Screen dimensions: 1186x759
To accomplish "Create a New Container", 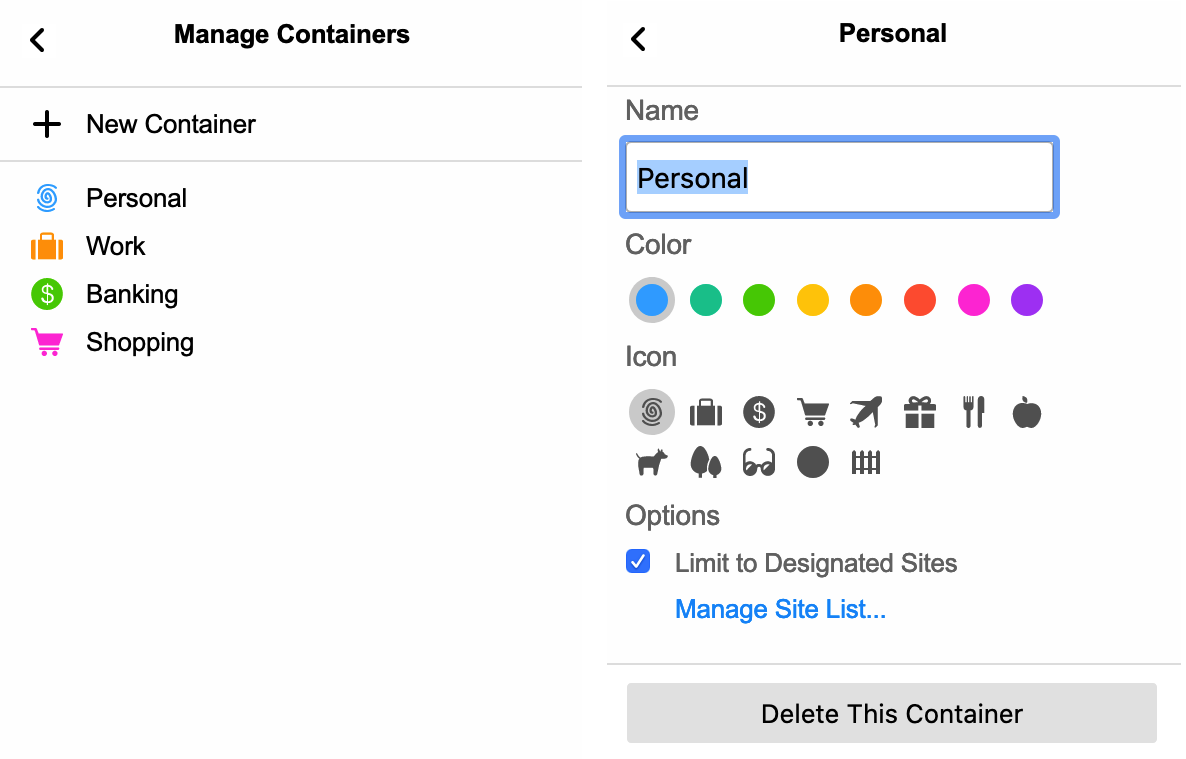I will [170, 124].
